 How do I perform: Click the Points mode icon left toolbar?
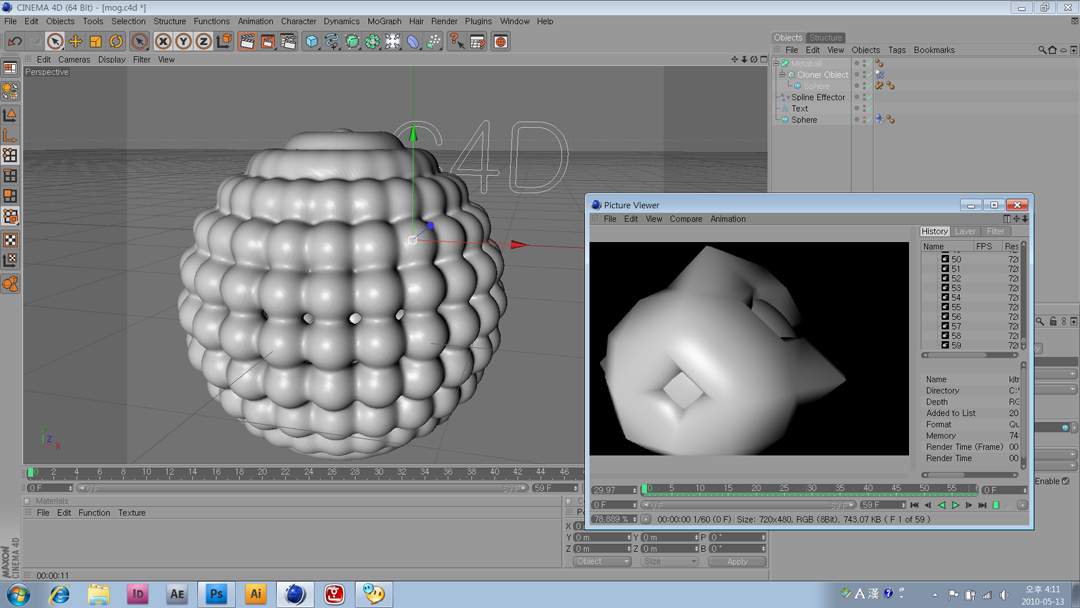(x=10, y=156)
